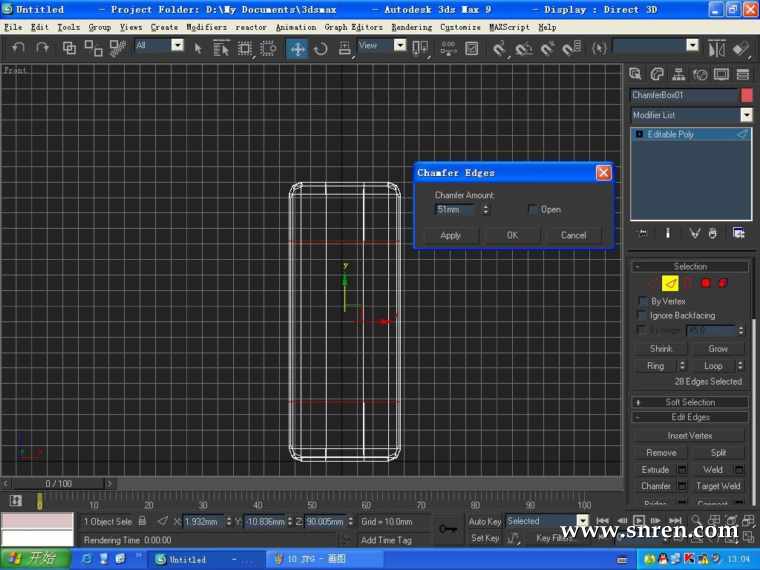Image resolution: width=760 pixels, height=570 pixels.
Task: Open the Display command panel tab
Action: (x=720, y=73)
